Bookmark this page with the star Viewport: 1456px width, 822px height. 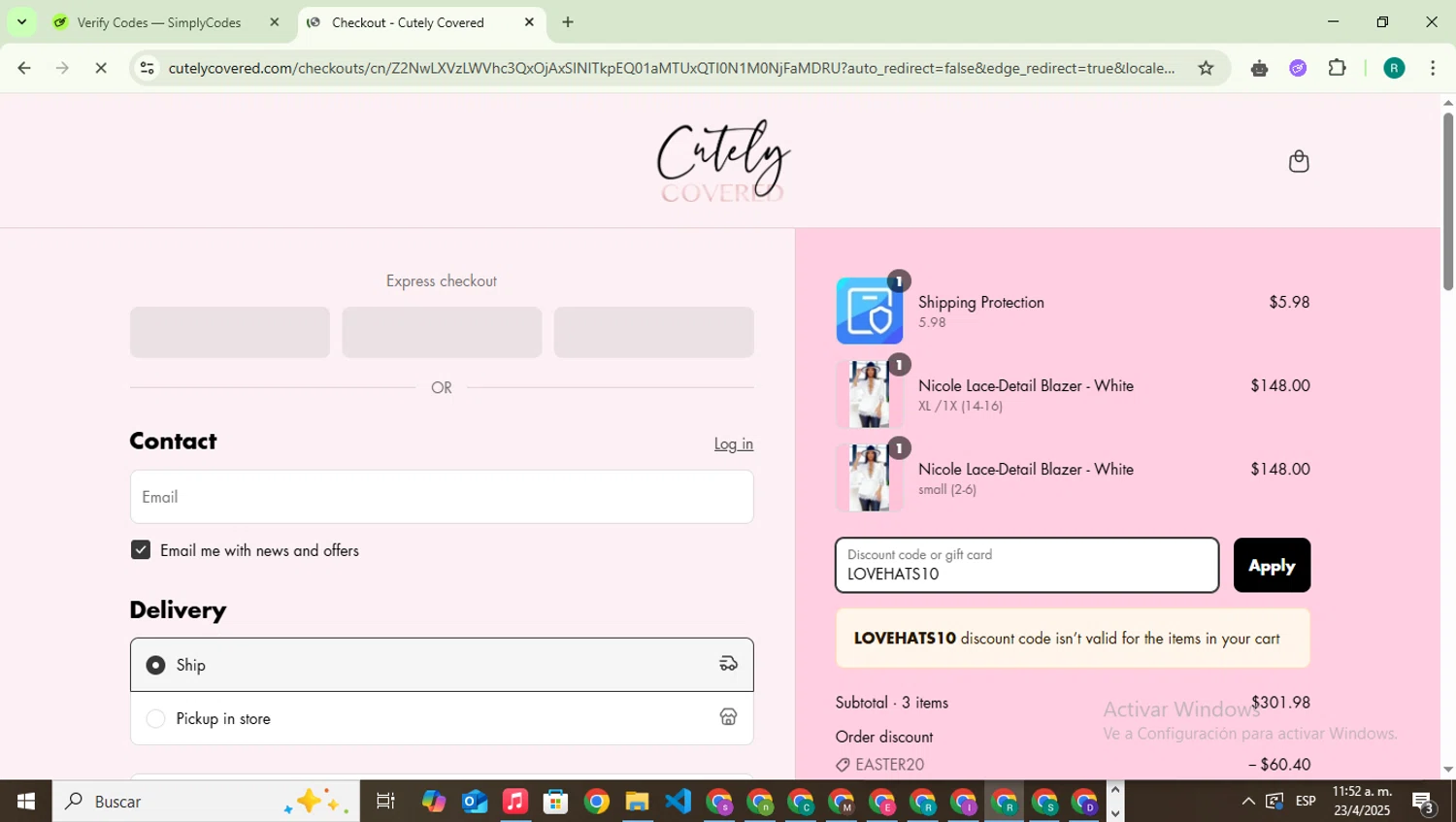pos(1206,68)
